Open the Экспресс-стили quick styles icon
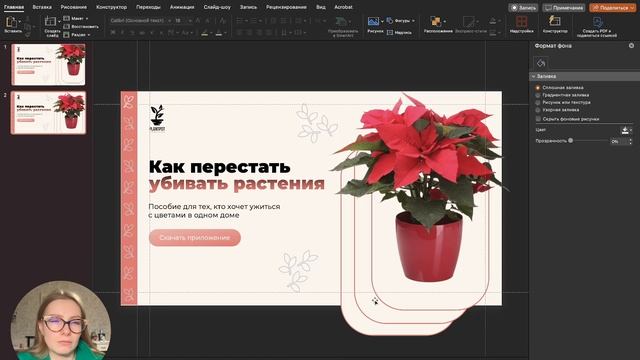Viewport: 640px width, 360px height. [469, 21]
